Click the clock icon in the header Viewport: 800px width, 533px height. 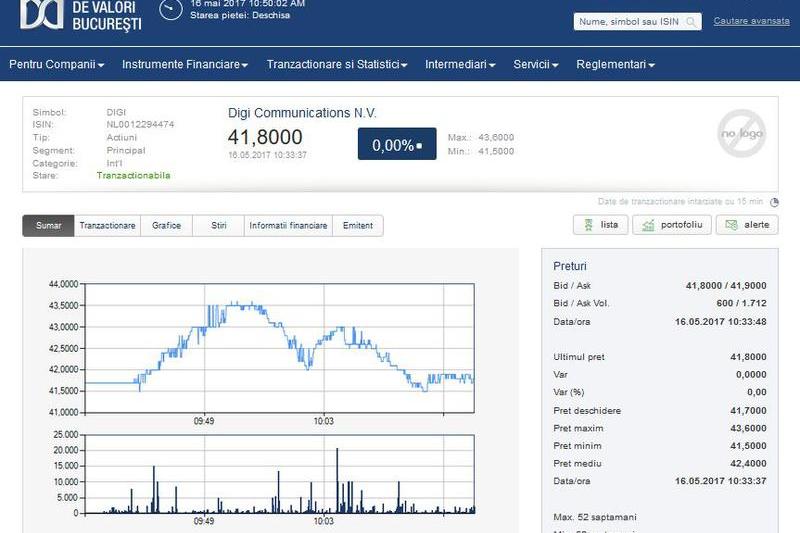point(172,9)
